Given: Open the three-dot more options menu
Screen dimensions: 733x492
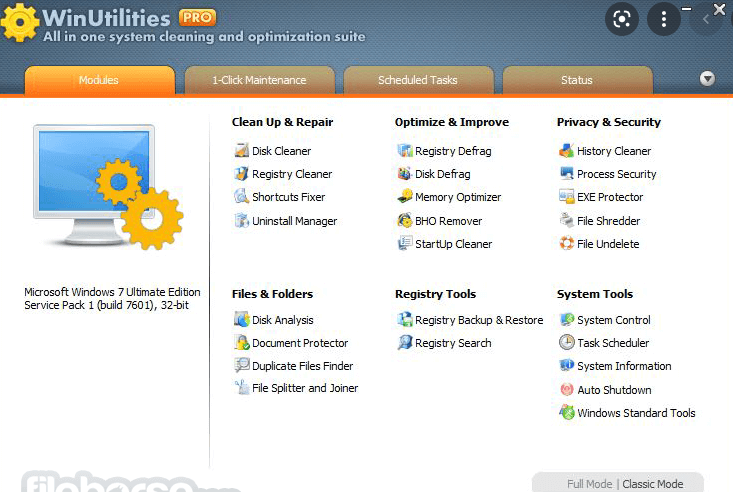Looking at the screenshot, I should tap(663, 19).
